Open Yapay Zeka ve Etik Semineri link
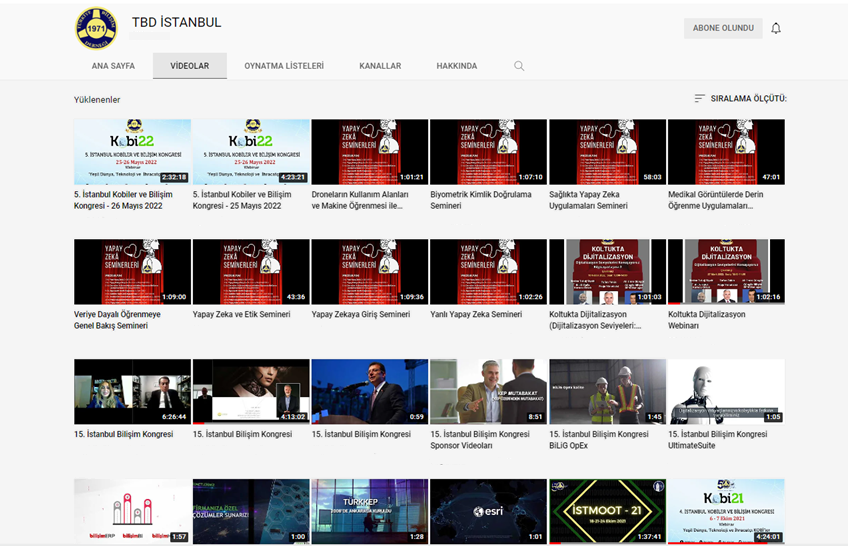 point(241,314)
